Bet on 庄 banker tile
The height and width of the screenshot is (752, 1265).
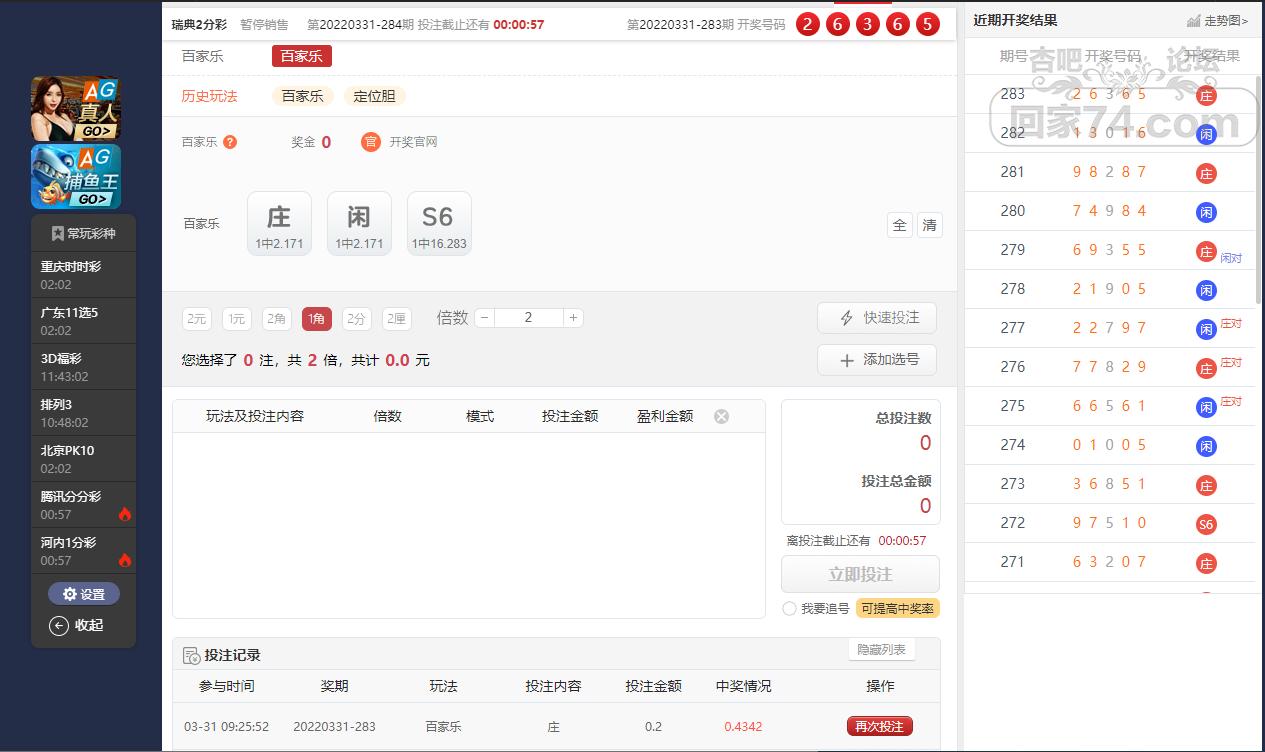tap(279, 223)
